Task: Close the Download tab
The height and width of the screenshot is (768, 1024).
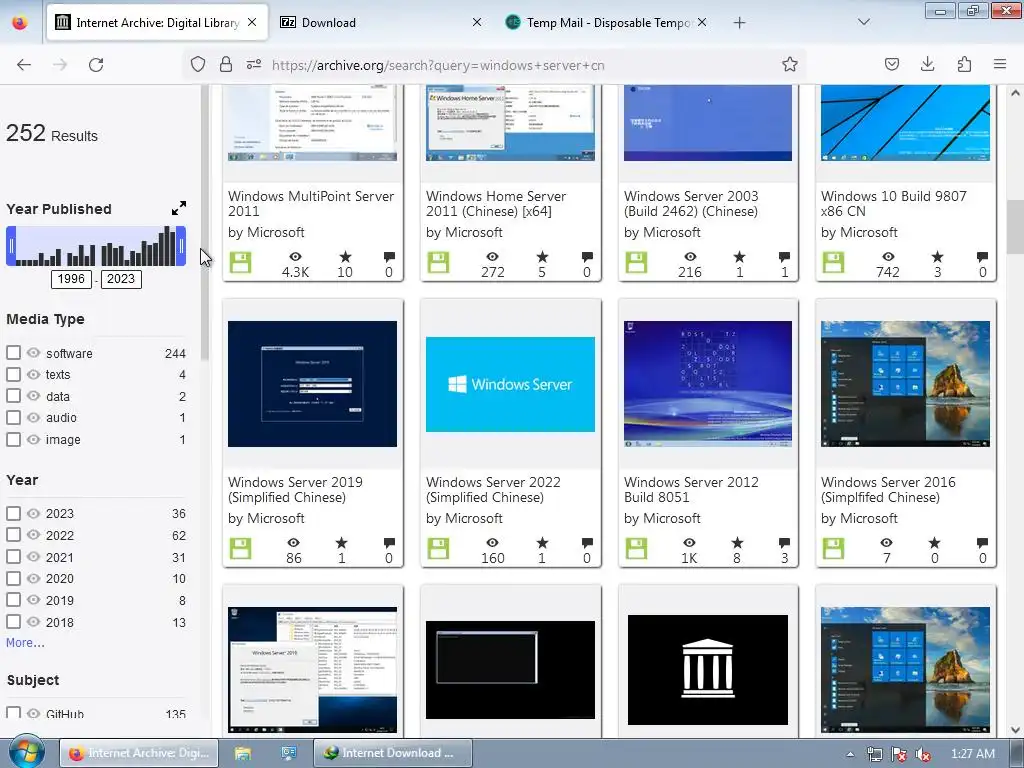Action: (x=477, y=22)
